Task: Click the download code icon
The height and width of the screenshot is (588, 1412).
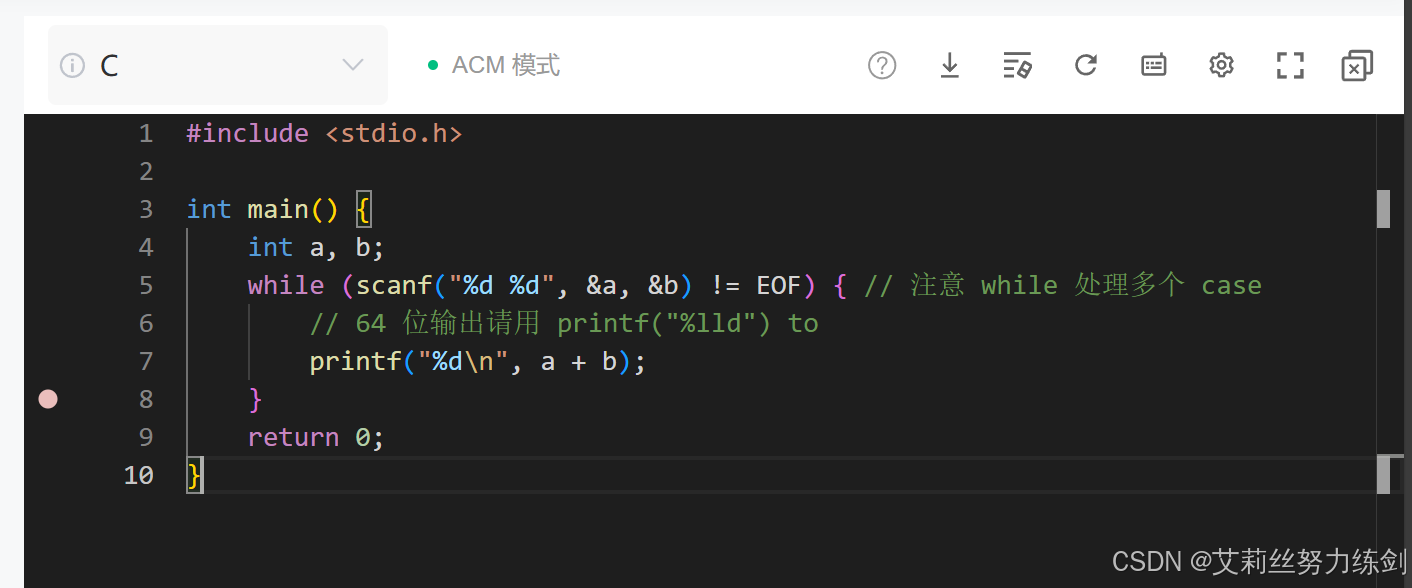Action: pyautogui.click(x=950, y=65)
